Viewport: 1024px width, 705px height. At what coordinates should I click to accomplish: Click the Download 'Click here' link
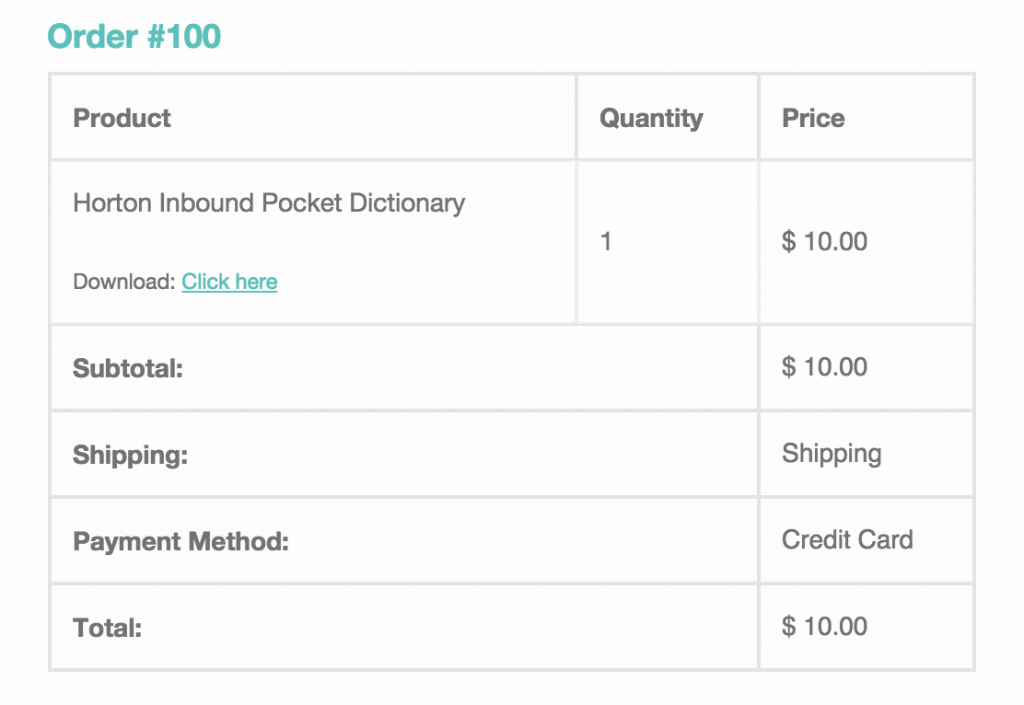pyautogui.click(x=229, y=282)
